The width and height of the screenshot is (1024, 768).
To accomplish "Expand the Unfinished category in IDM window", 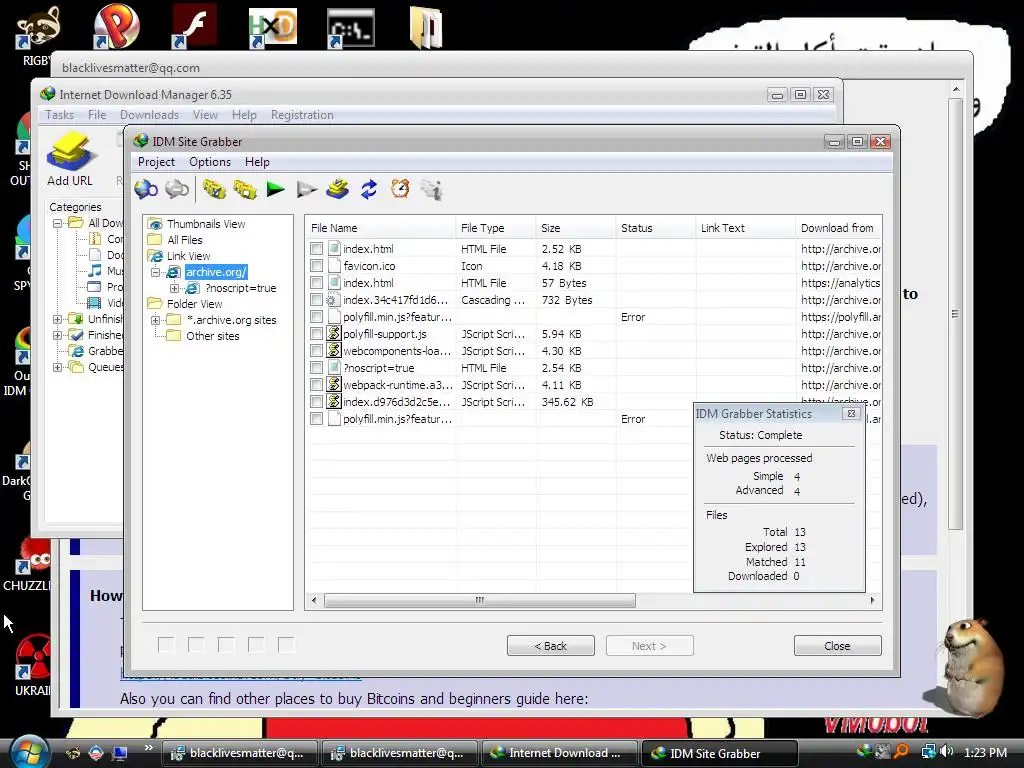I will 57,319.
